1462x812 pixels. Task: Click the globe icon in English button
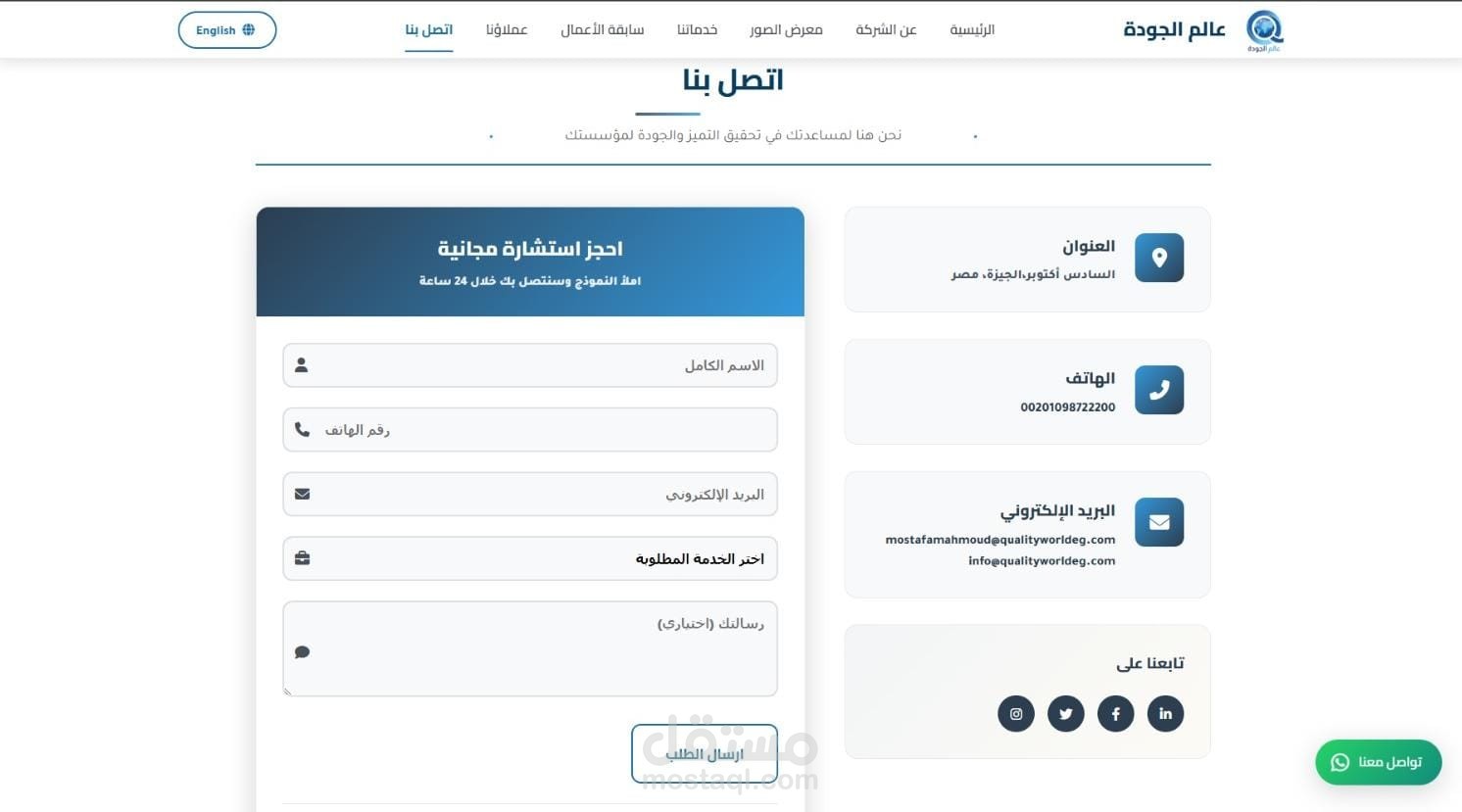click(249, 30)
